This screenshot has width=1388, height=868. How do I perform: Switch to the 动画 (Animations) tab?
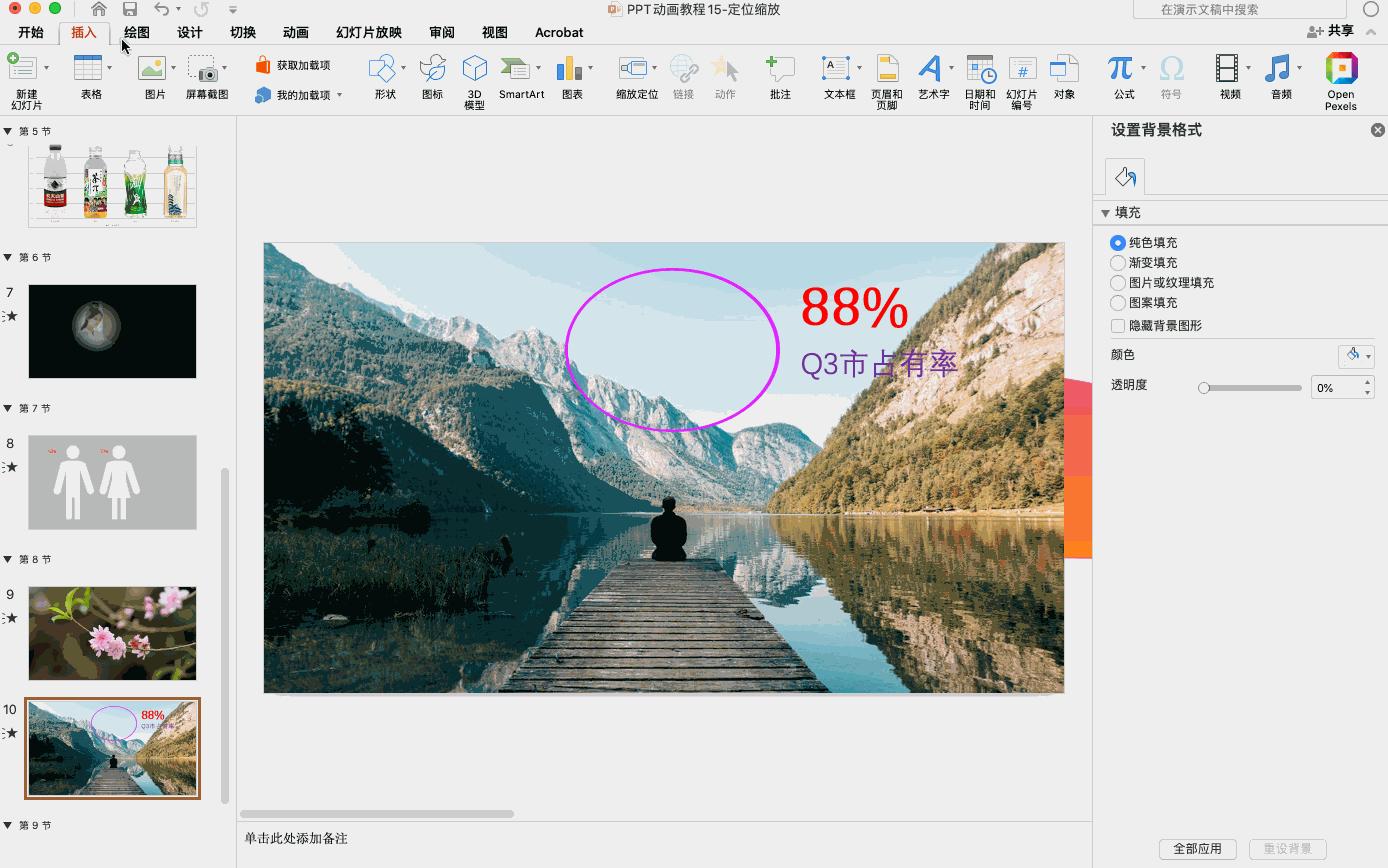[x=295, y=33]
